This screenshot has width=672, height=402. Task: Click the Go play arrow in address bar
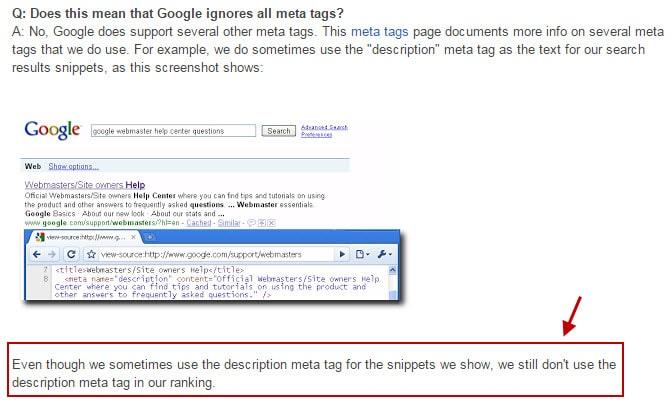tap(342, 255)
